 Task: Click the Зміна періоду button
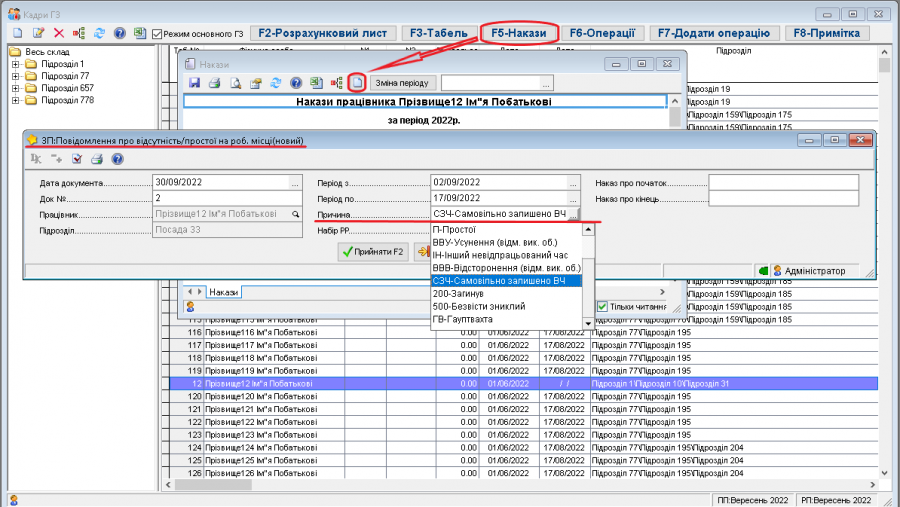pyautogui.click(x=402, y=83)
